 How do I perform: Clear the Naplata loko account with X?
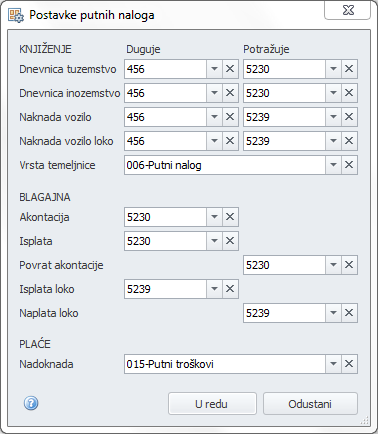(349, 313)
